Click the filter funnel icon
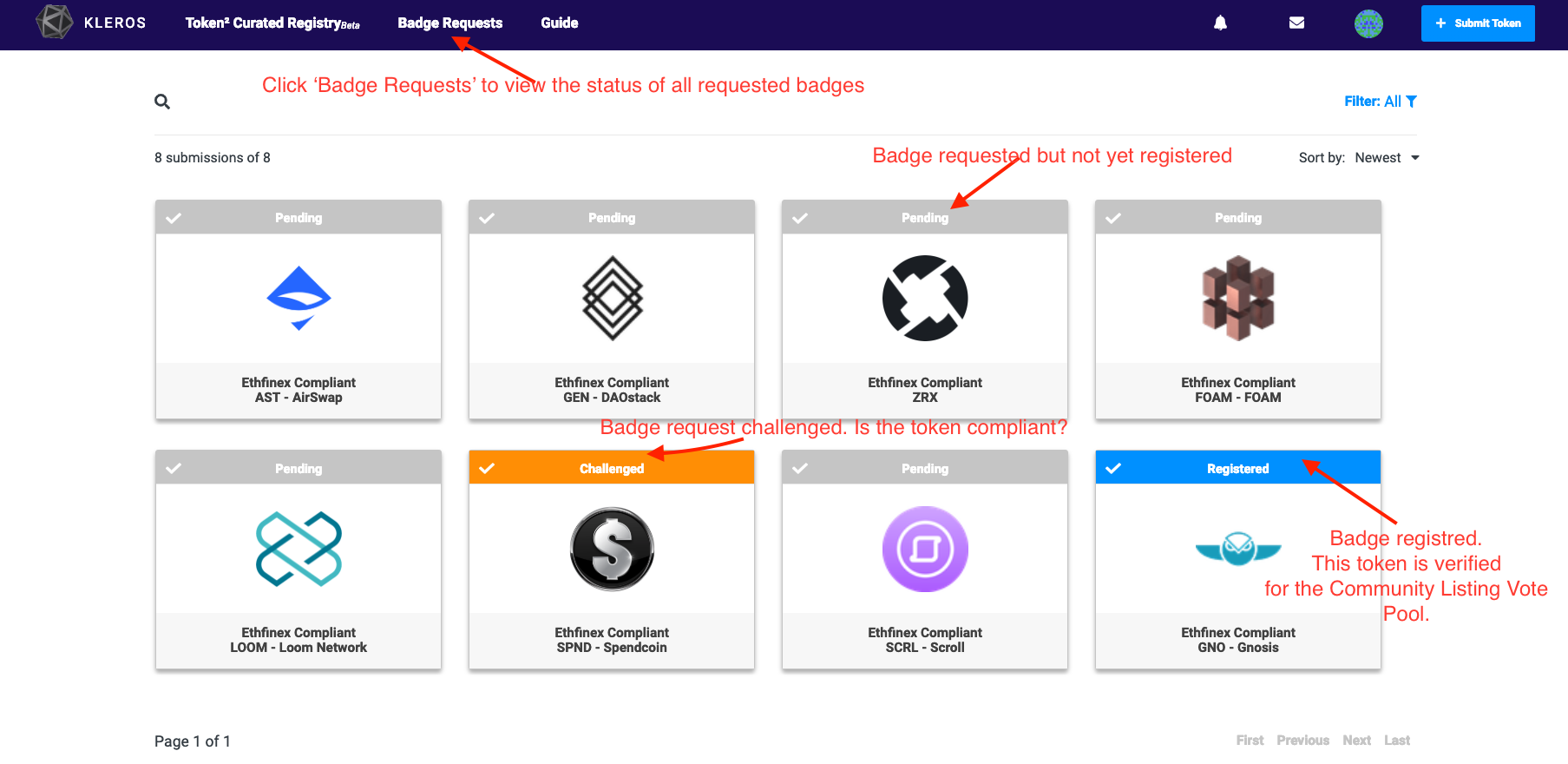This screenshot has width=1568, height=764. [x=1411, y=102]
